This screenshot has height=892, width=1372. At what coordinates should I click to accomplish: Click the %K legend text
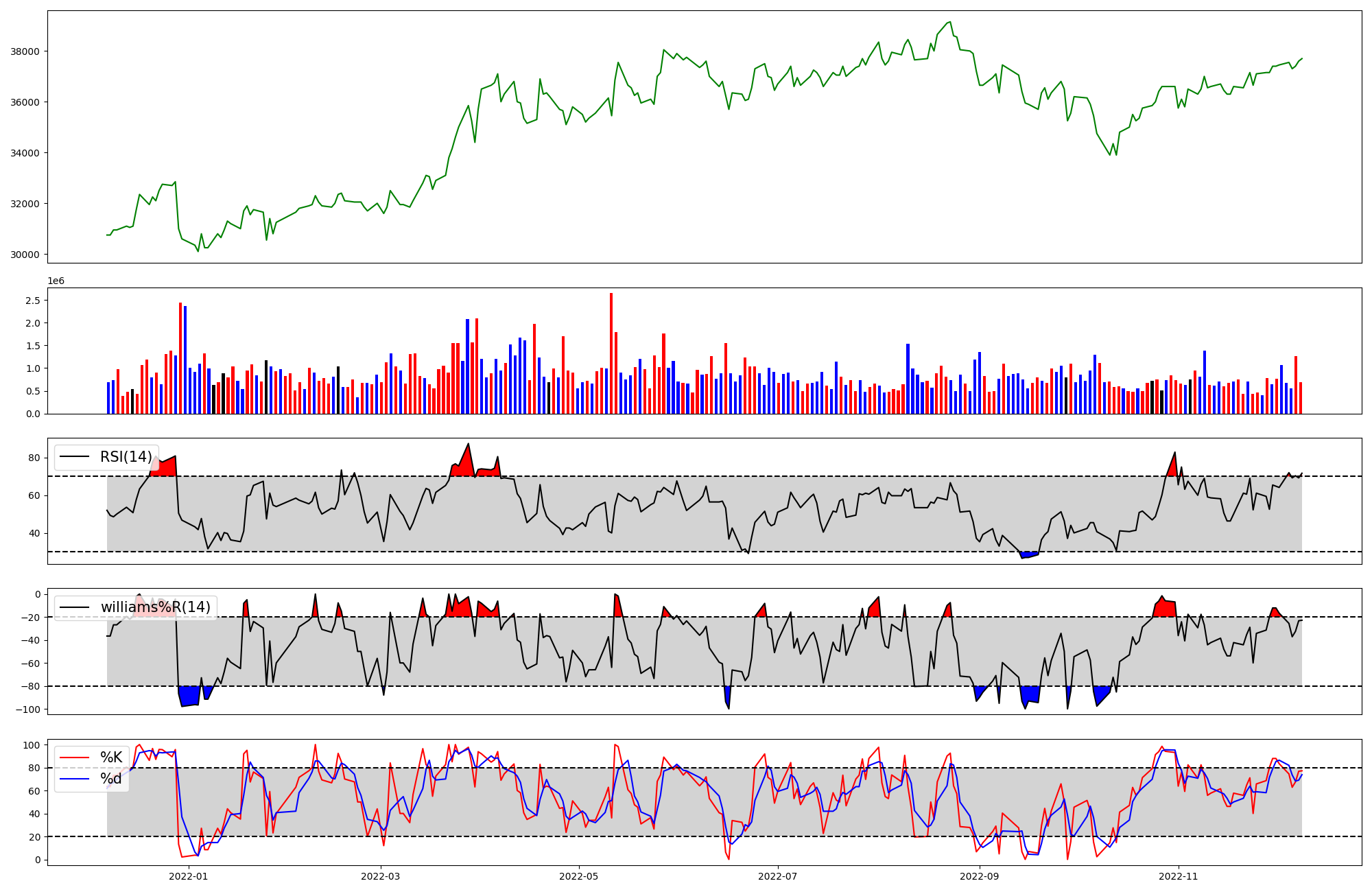[x=111, y=758]
